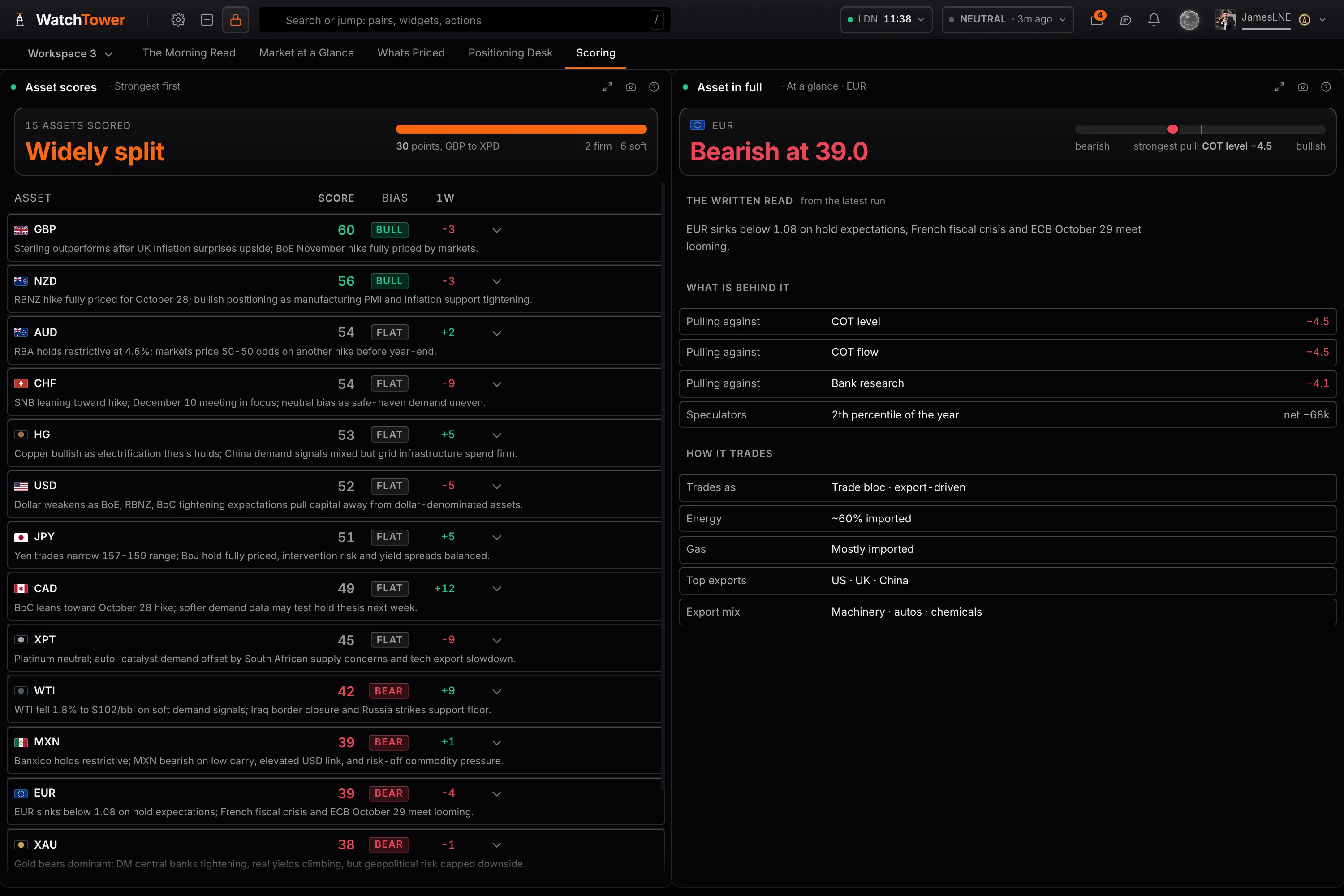Image resolution: width=1344 pixels, height=896 pixels.
Task: Click the WatchTower logo
Action: [x=69, y=20]
